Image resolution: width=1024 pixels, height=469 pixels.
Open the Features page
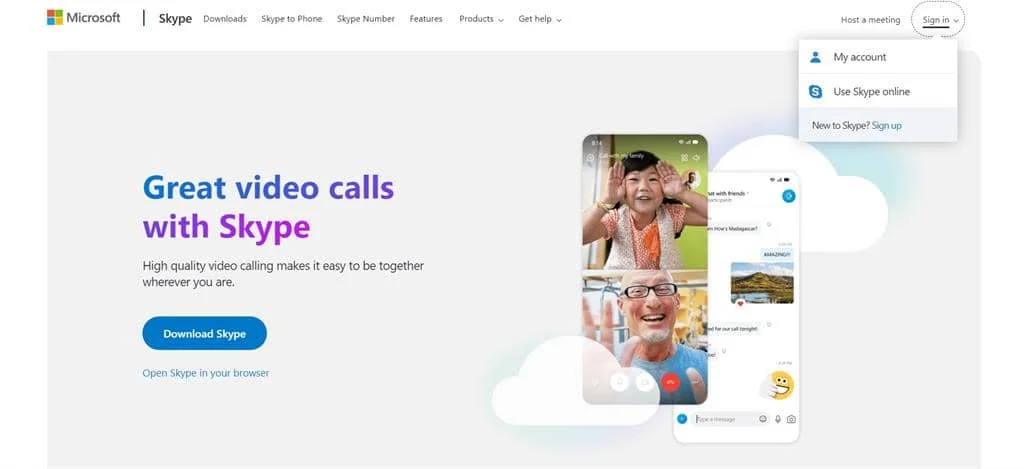tap(426, 19)
